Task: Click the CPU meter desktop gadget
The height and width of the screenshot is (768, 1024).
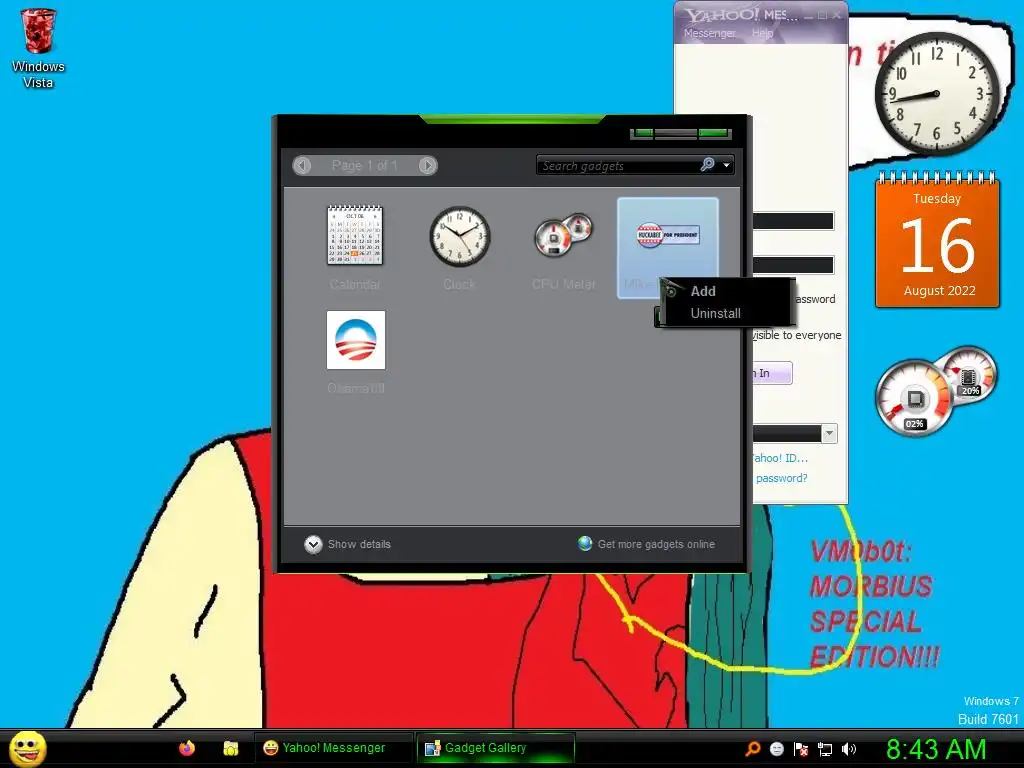Action: [x=936, y=392]
